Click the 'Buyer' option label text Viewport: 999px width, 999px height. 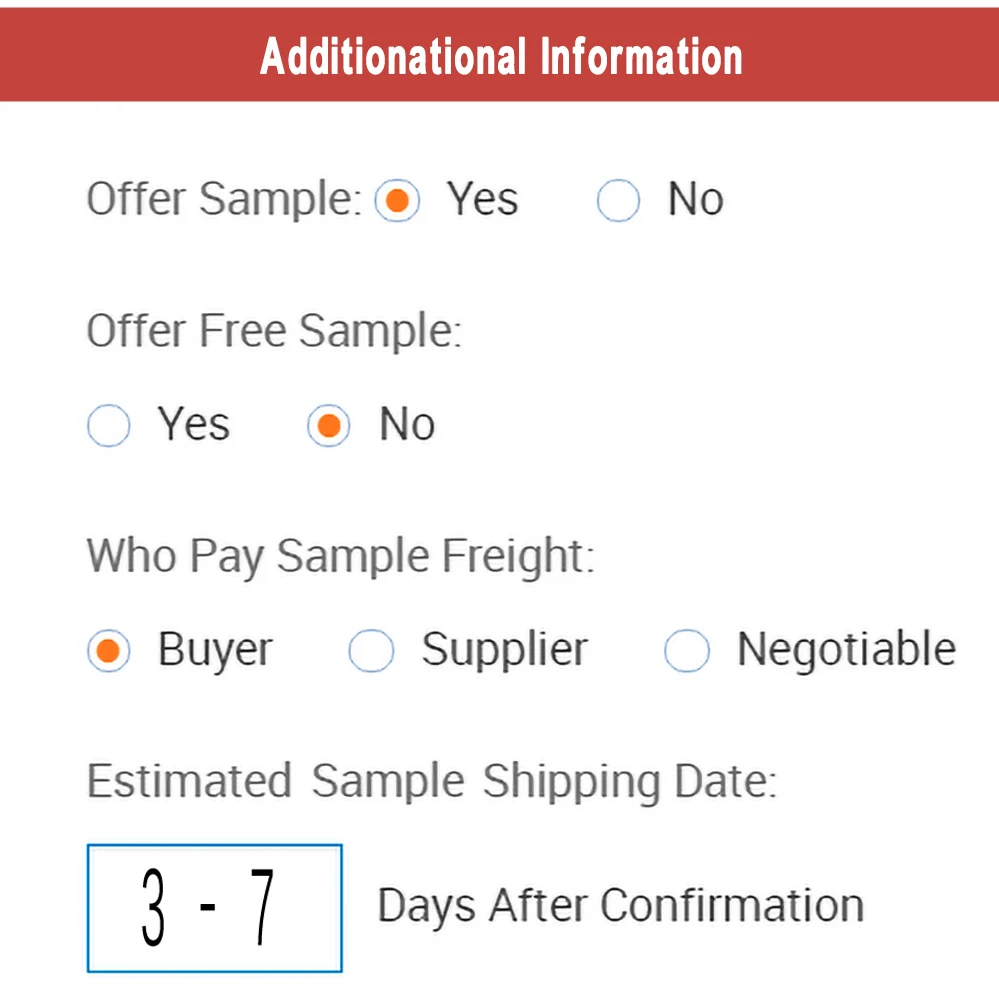tap(215, 650)
